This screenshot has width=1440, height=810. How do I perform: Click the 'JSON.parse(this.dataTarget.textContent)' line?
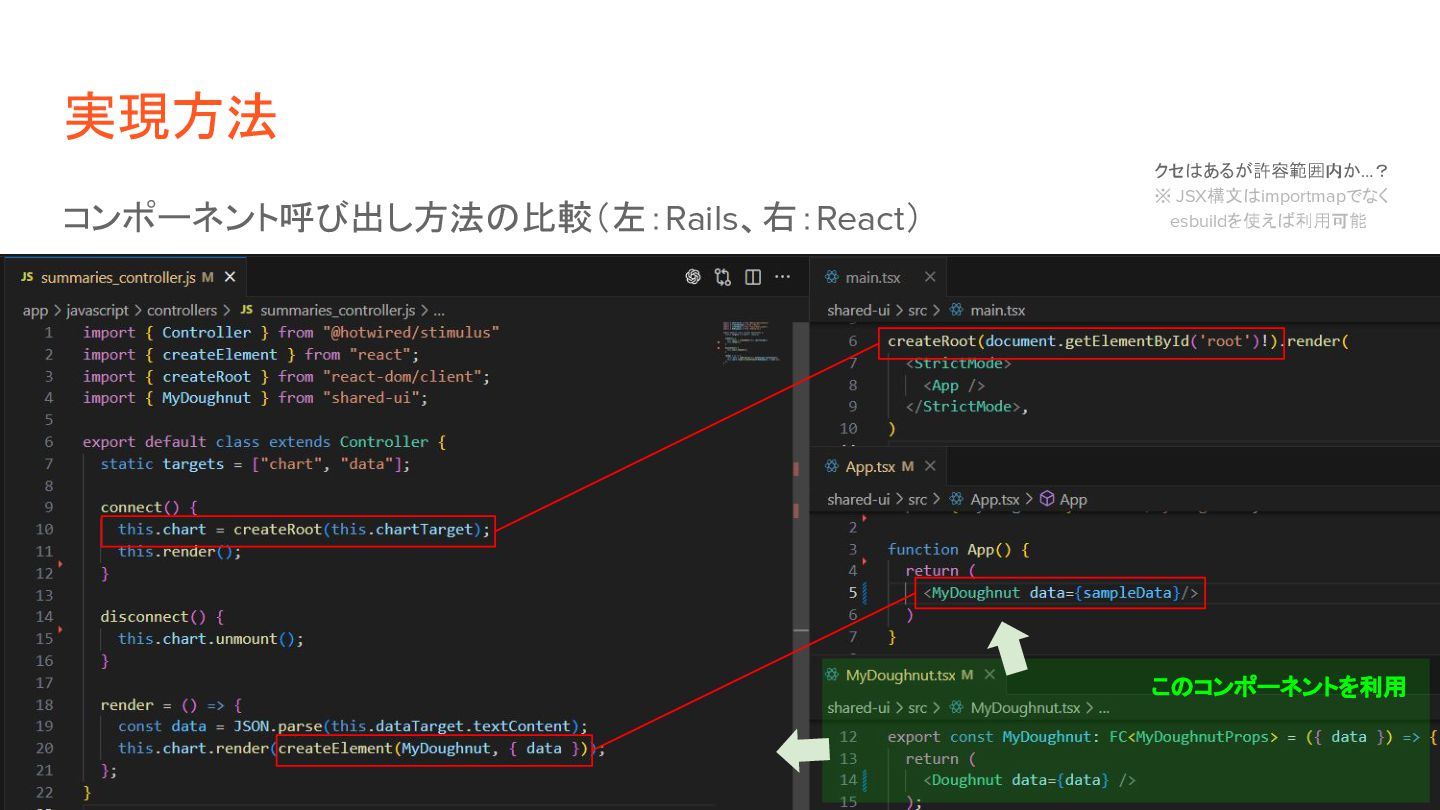click(x=353, y=726)
